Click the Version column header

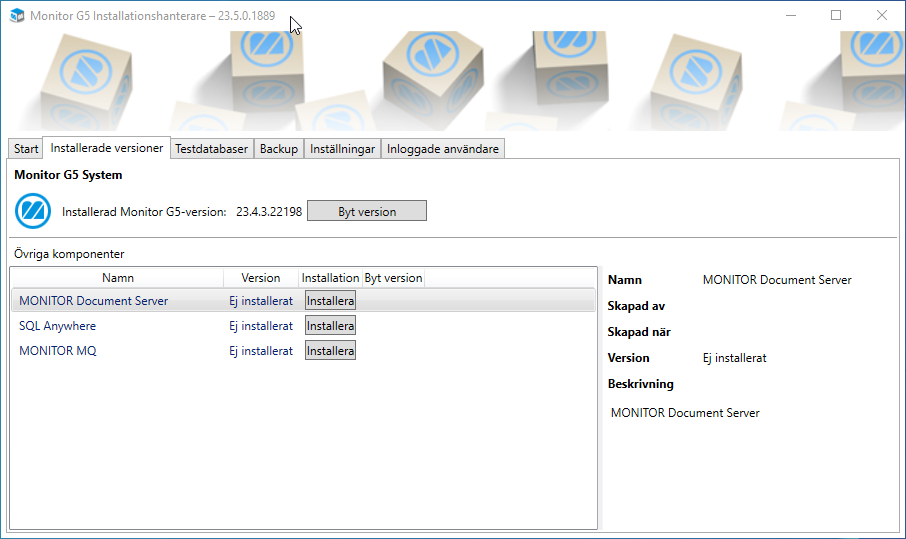[261, 278]
